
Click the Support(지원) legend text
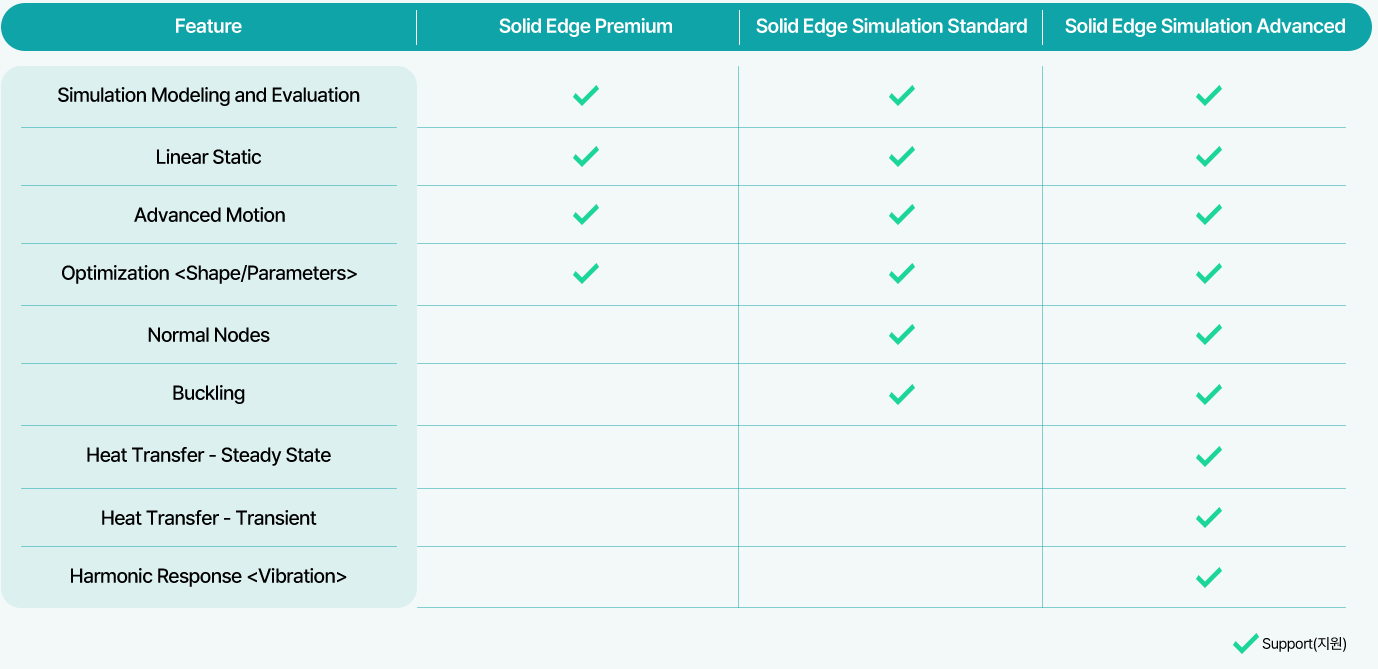(x=1304, y=644)
